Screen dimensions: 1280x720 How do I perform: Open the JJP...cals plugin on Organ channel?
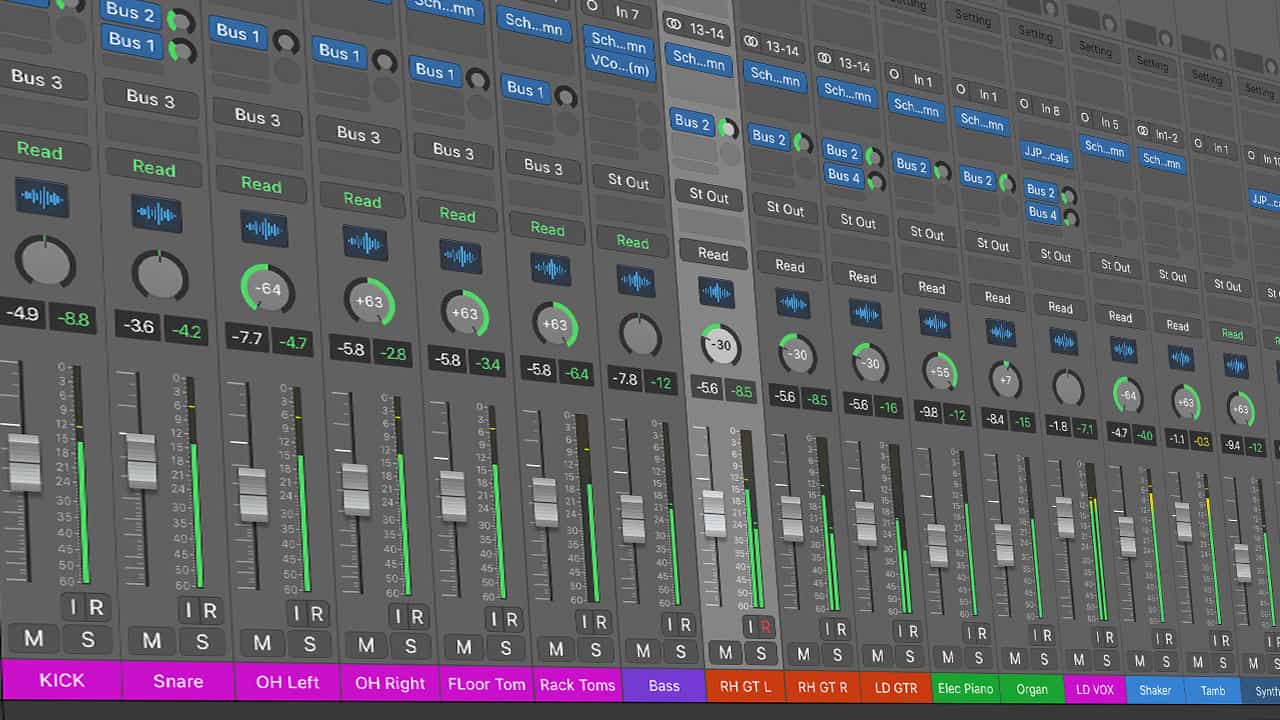coord(1046,158)
